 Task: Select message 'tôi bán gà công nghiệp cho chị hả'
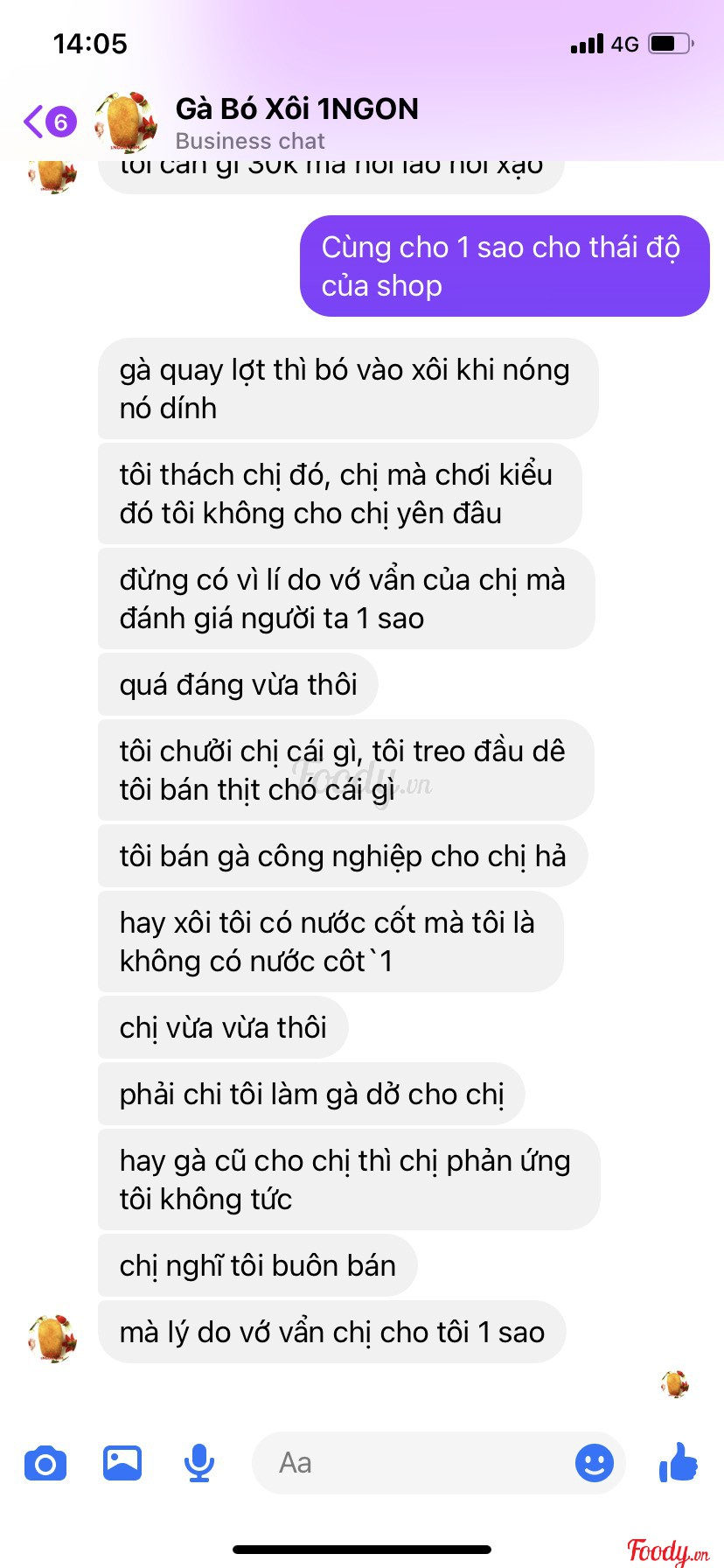[x=343, y=856]
